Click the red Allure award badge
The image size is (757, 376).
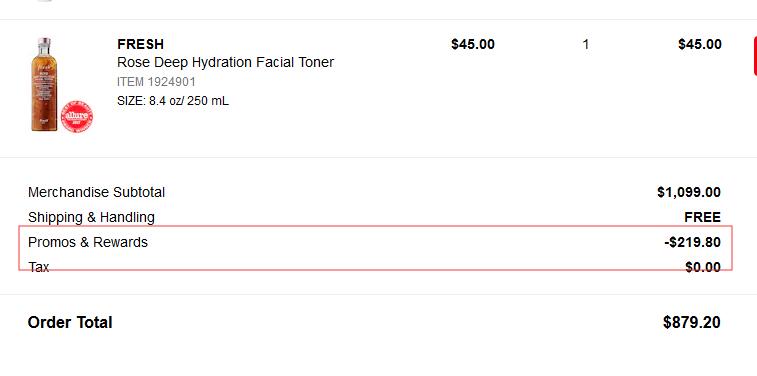[x=77, y=116]
